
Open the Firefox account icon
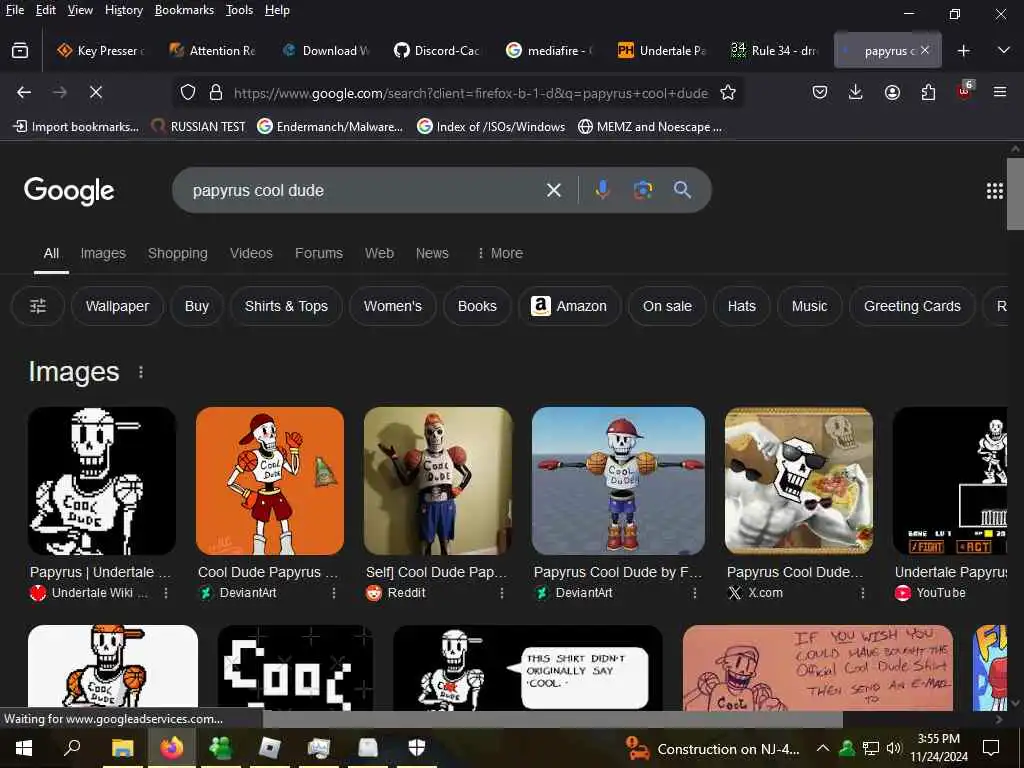coord(892,92)
